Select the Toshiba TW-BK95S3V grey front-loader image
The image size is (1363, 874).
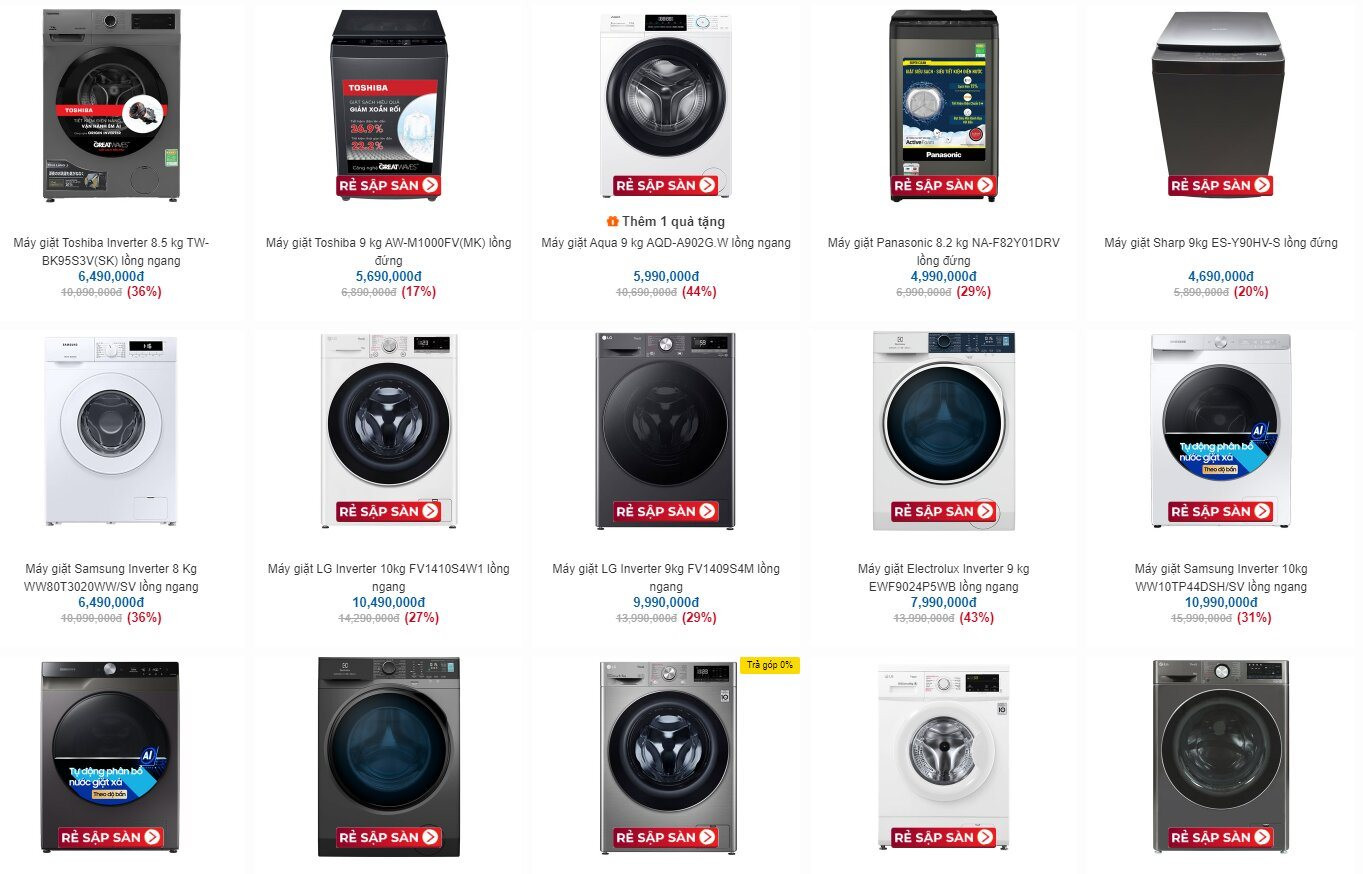[x=111, y=104]
